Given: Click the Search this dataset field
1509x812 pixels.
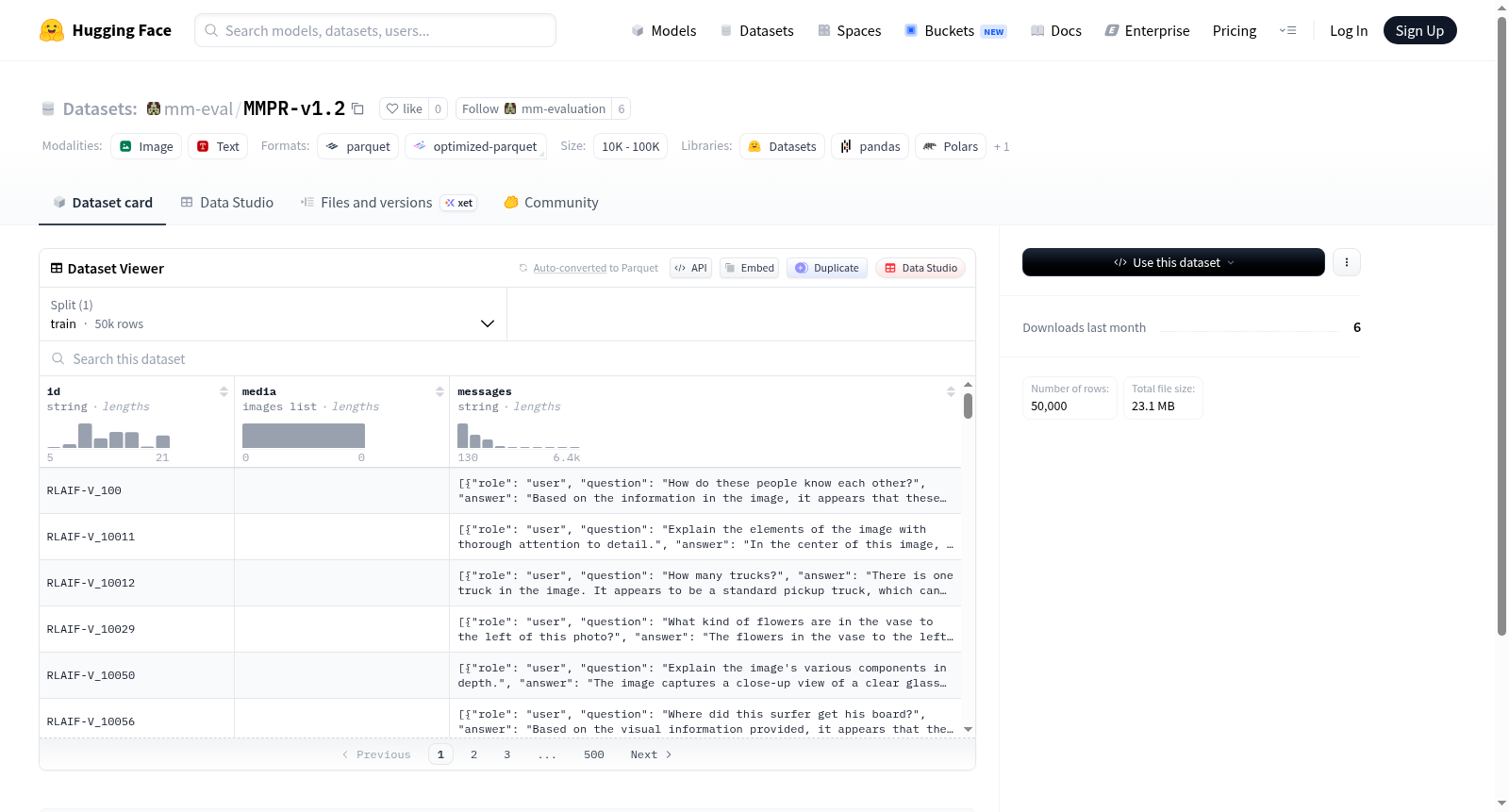Looking at the screenshot, I should coord(507,358).
